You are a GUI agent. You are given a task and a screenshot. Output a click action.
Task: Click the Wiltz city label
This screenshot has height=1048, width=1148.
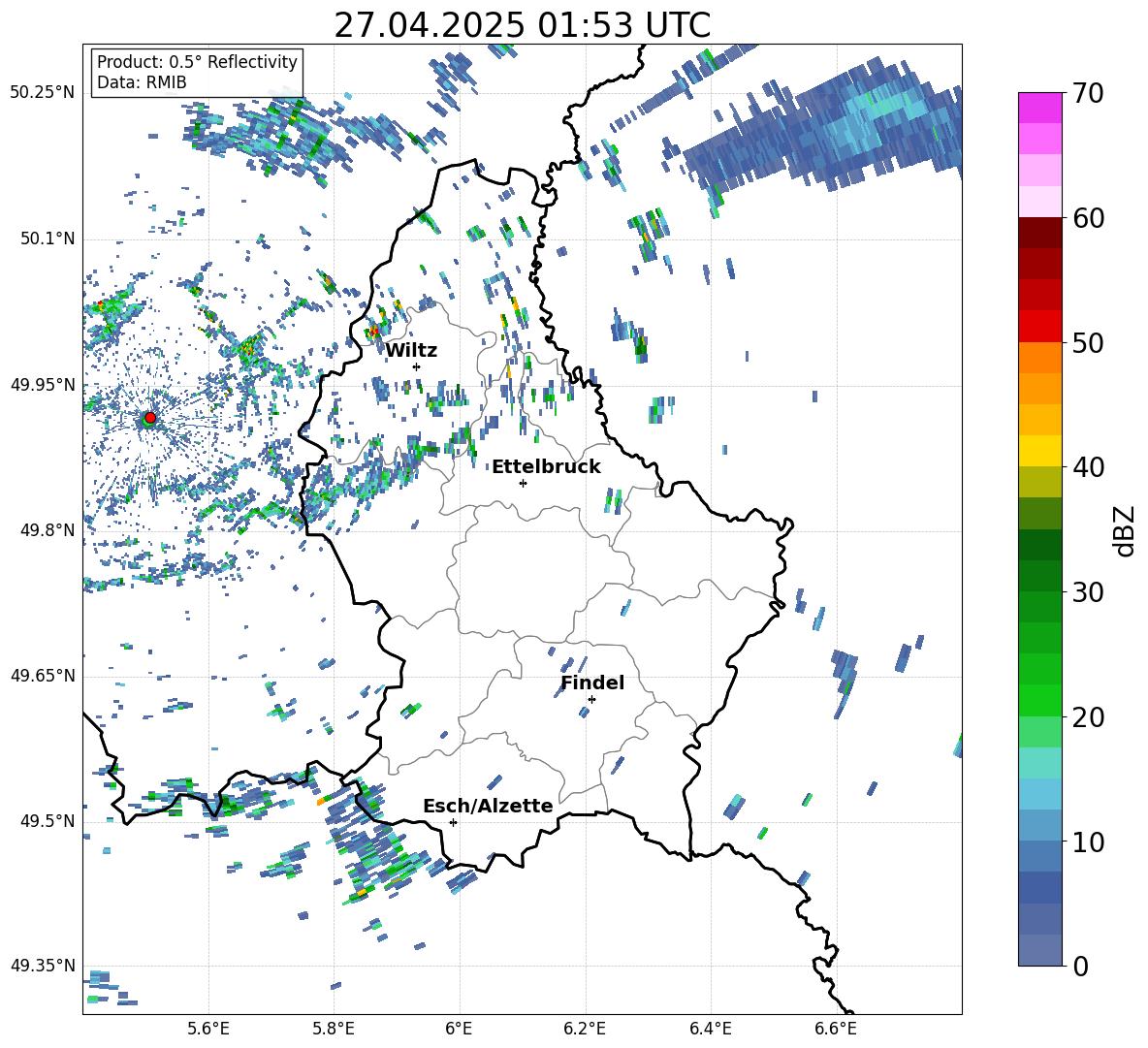point(411,351)
